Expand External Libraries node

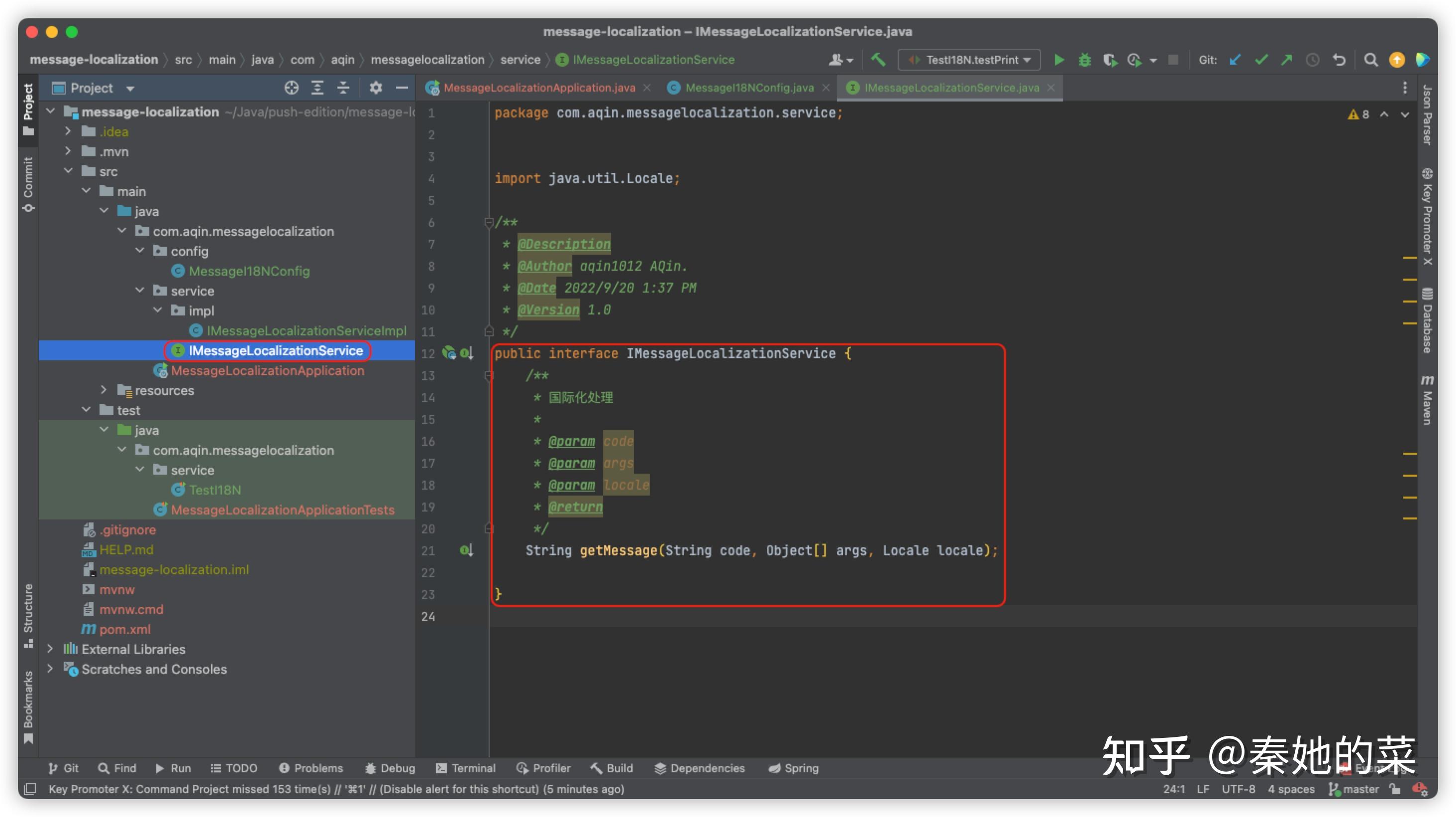pos(50,649)
